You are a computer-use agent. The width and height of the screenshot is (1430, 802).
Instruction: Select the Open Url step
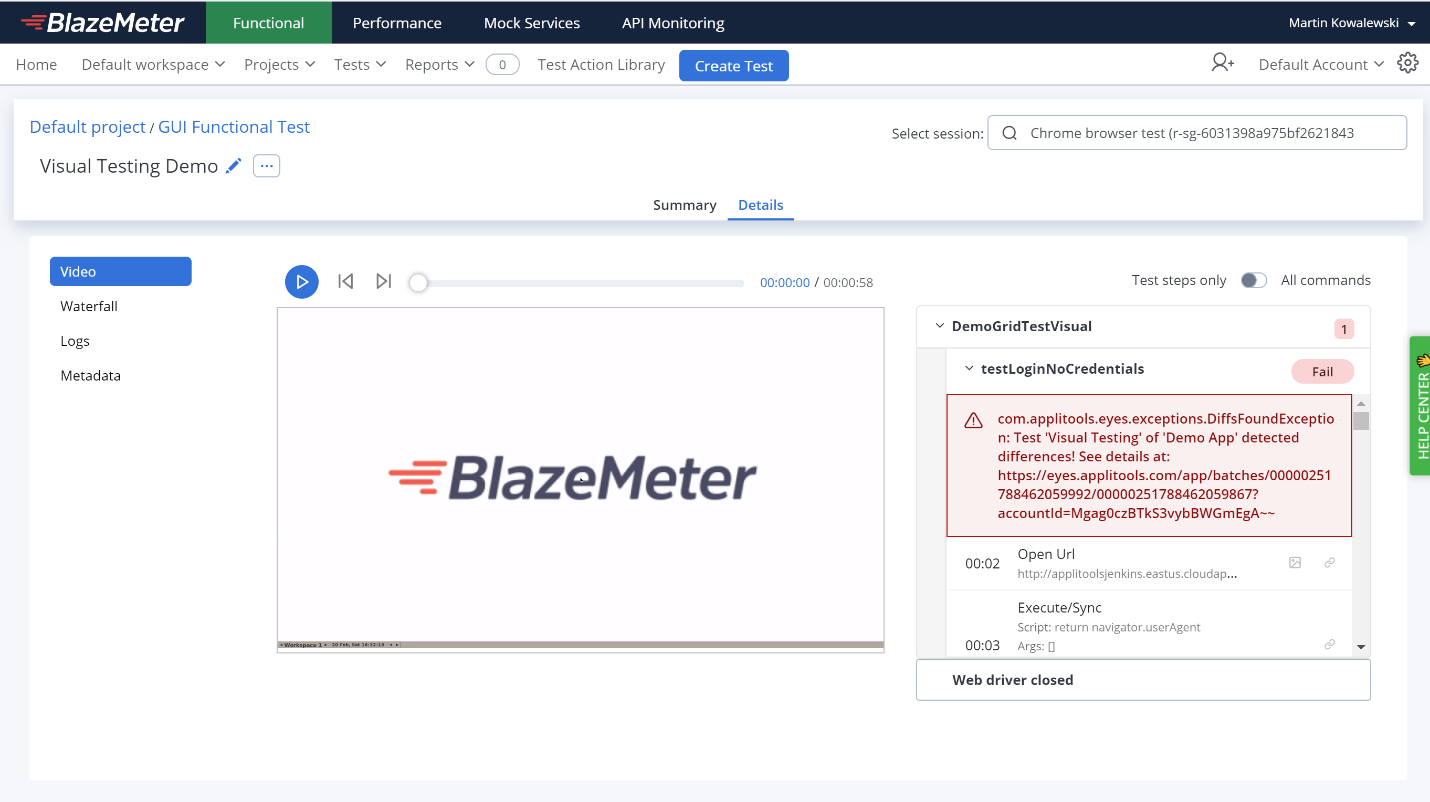1148,563
